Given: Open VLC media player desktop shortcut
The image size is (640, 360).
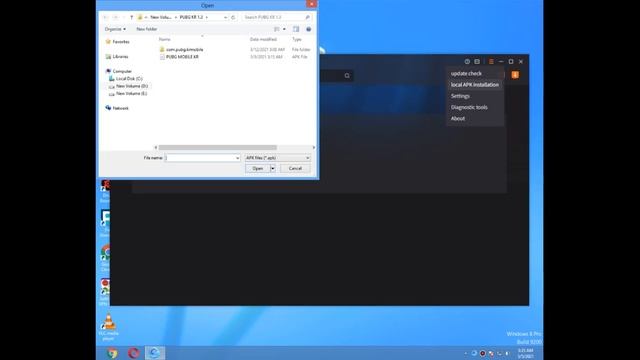Looking at the screenshot, I should [x=109, y=327].
